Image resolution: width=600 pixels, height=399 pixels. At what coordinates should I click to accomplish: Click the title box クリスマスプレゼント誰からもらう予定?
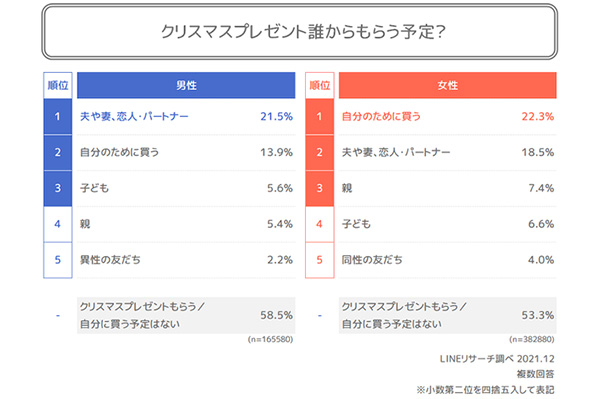(x=300, y=31)
